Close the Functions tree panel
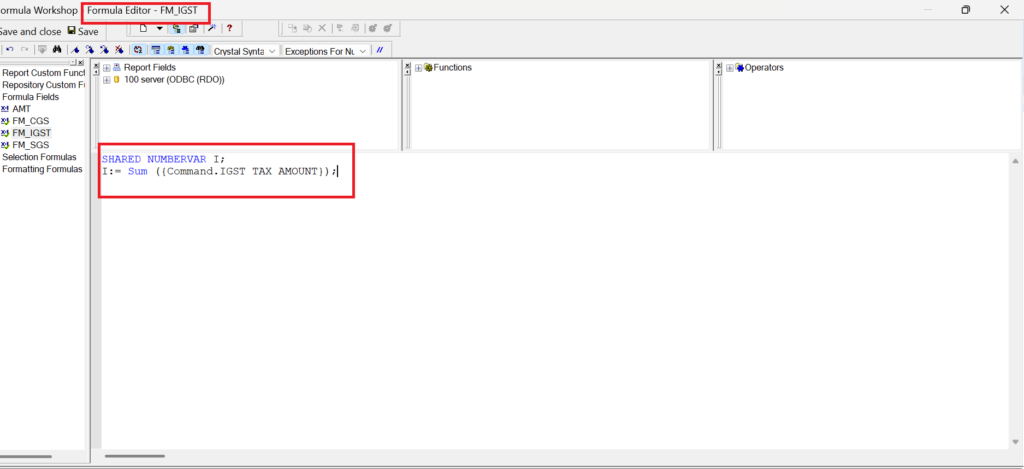This screenshot has width=1024, height=469. pos(408,65)
